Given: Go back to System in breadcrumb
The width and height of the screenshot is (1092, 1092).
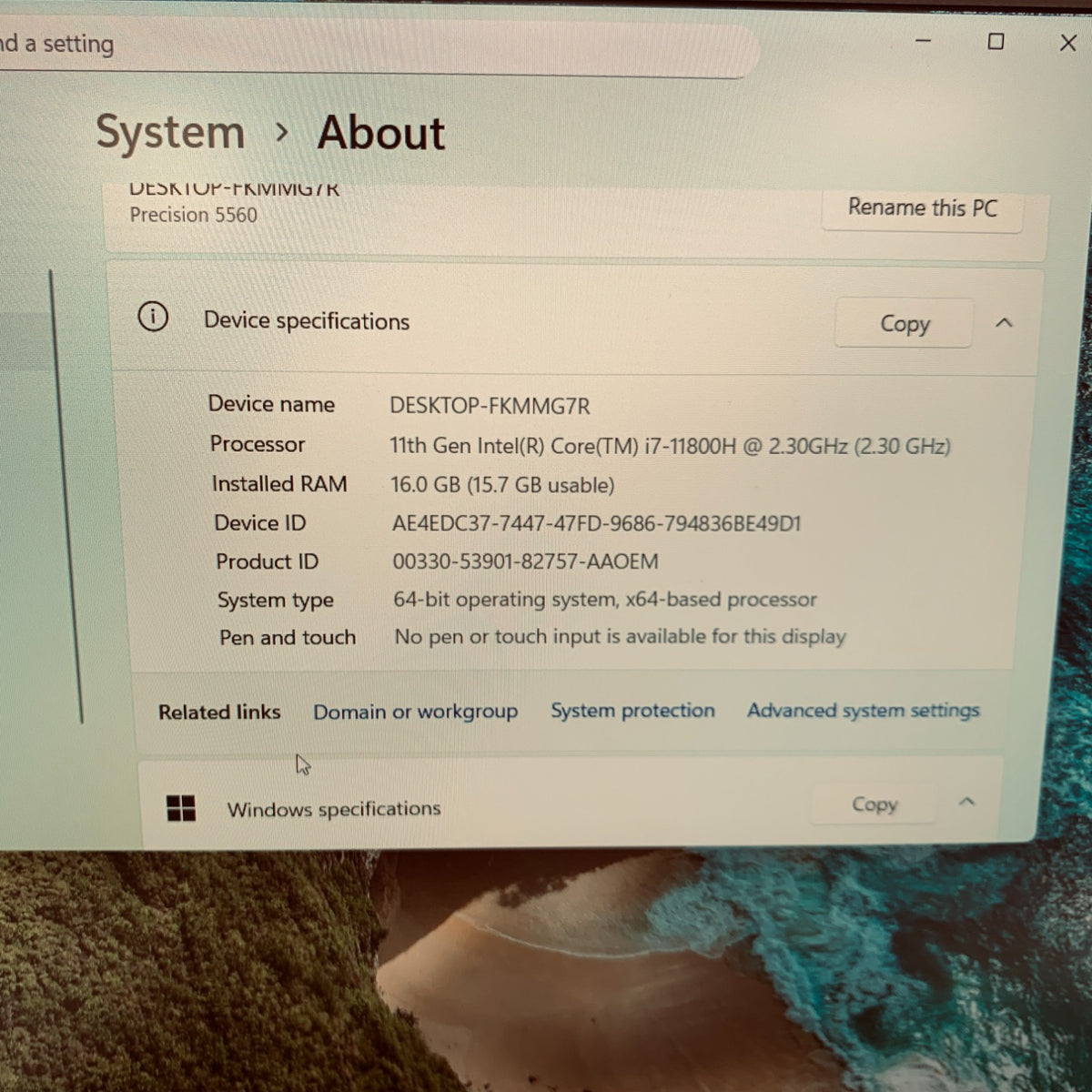Looking at the screenshot, I should click(170, 133).
